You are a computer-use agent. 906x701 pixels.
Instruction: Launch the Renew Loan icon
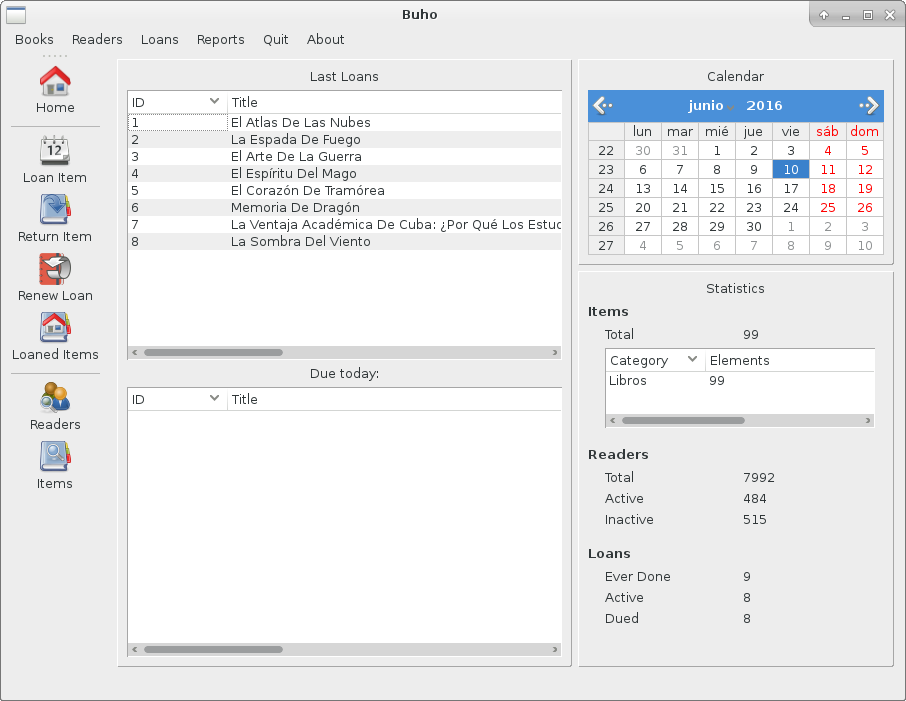(55, 269)
